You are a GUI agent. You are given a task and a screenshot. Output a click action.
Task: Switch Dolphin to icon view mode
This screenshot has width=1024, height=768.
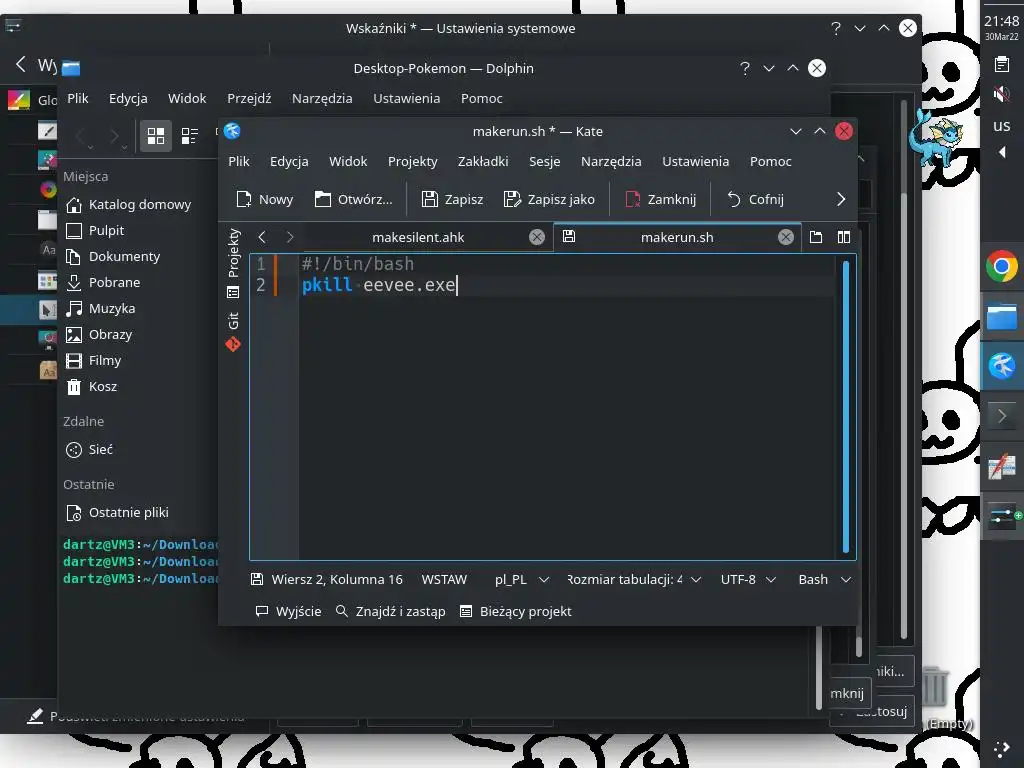coord(156,136)
